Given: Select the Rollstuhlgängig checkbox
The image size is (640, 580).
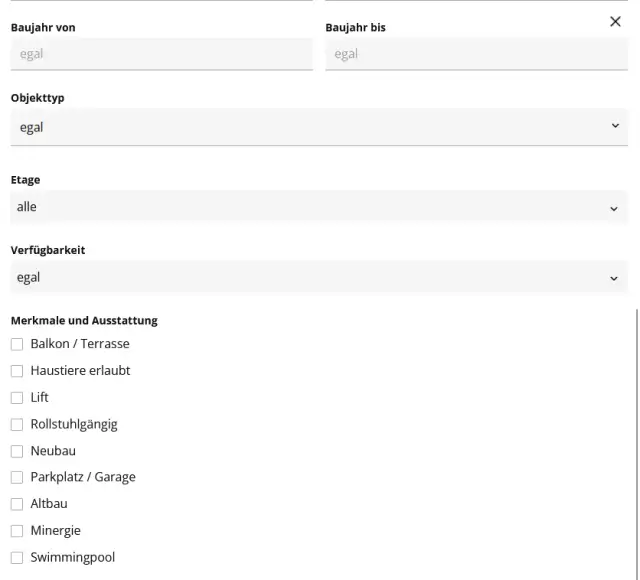Looking at the screenshot, I should (17, 424).
